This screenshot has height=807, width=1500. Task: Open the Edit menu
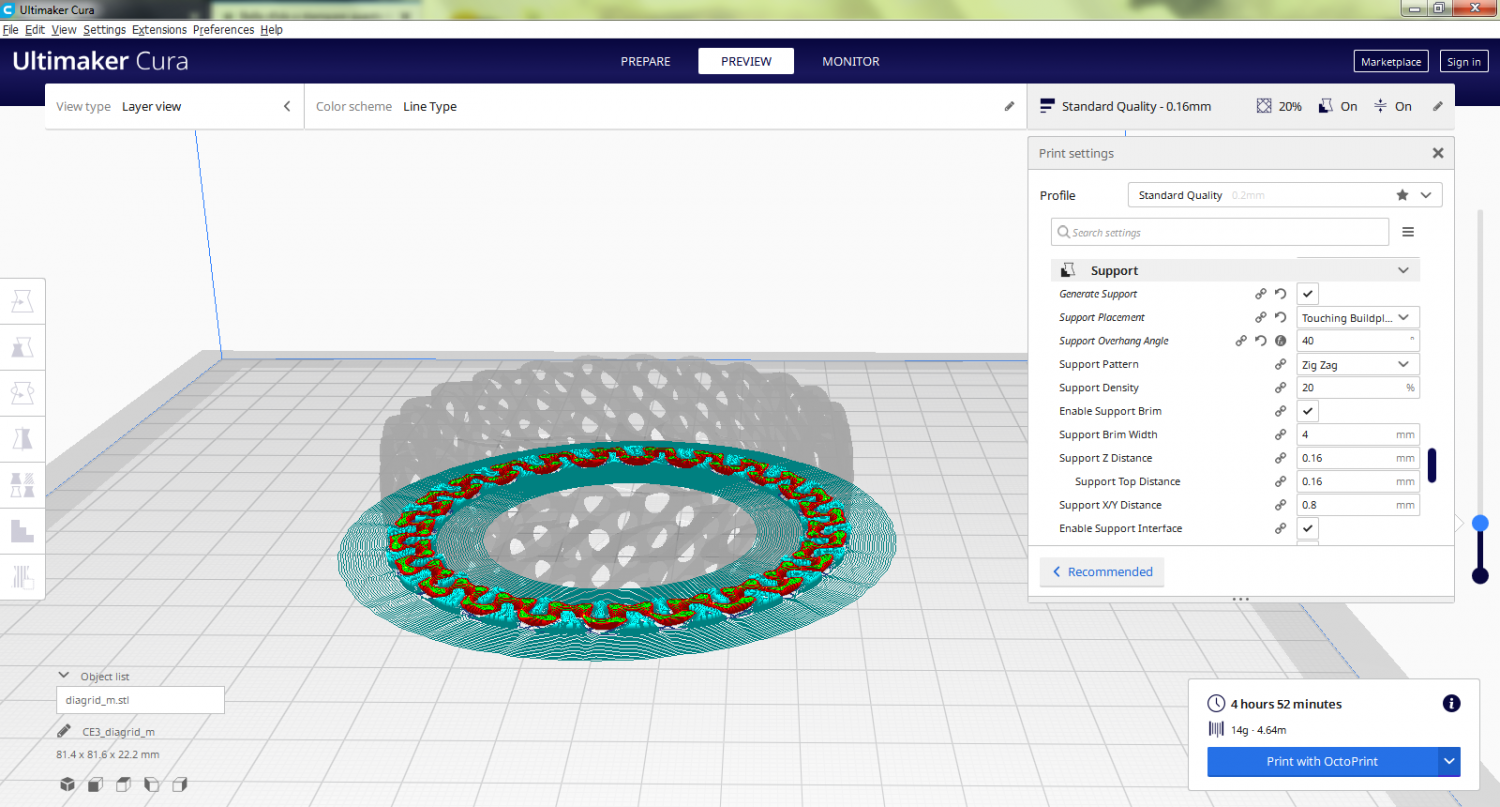(36, 30)
